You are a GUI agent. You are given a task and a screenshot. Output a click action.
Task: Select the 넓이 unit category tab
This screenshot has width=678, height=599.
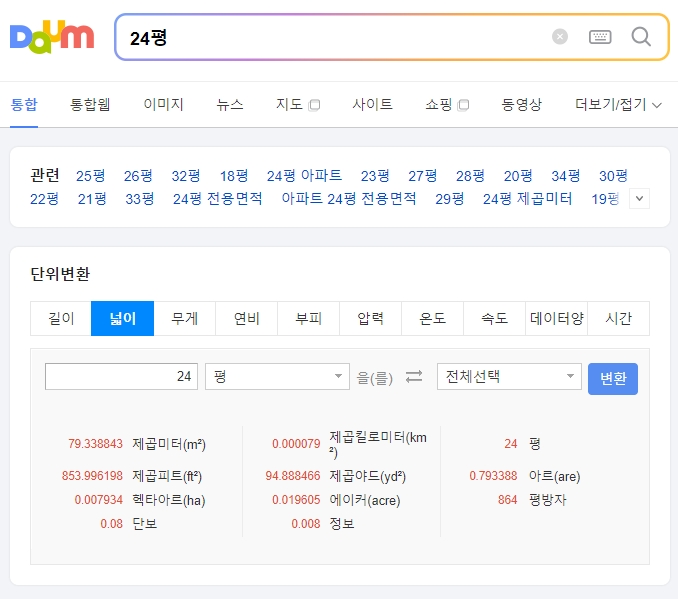123,319
